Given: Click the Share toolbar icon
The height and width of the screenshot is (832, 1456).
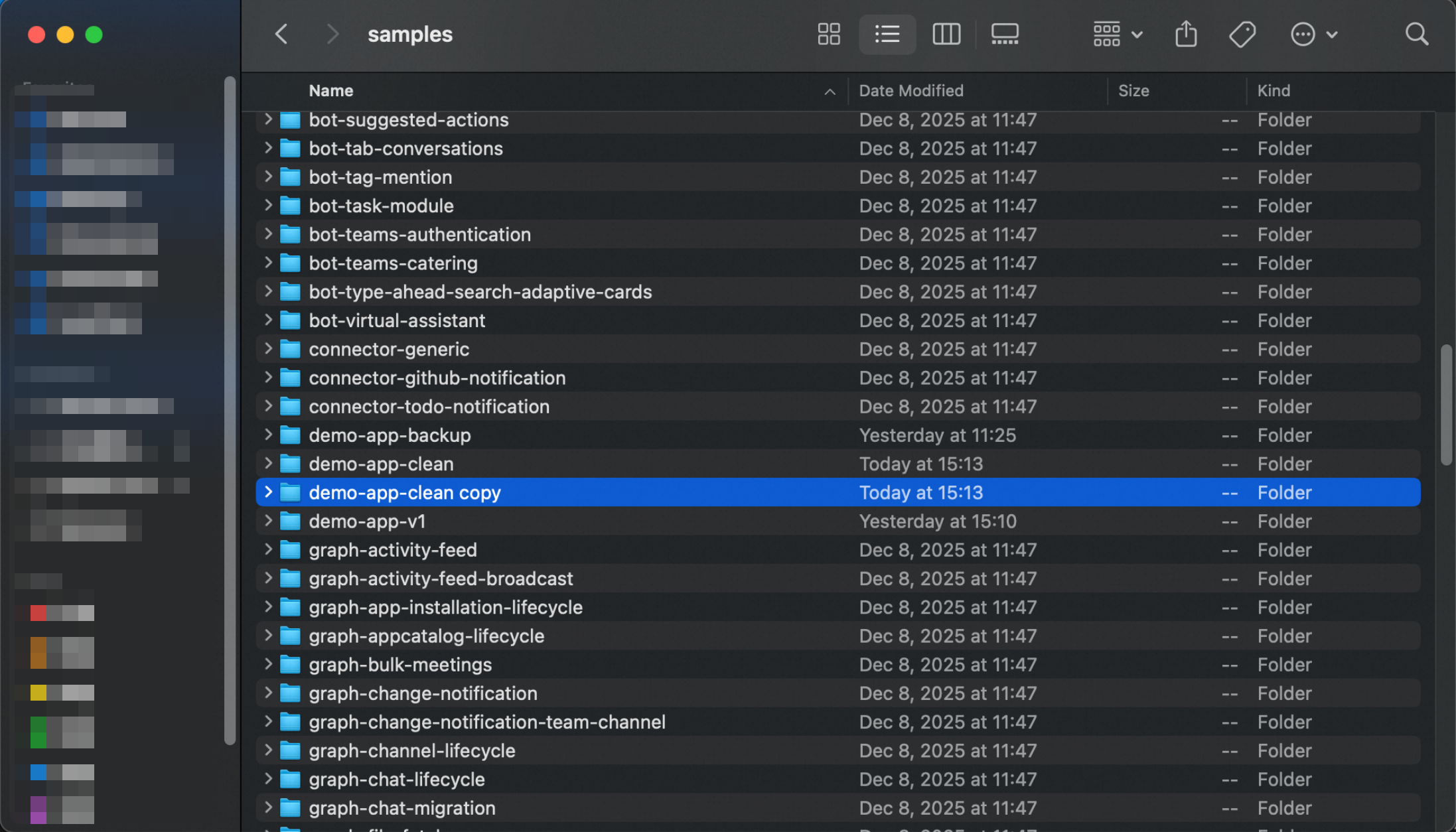Looking at the screenshot, I should click(1185, 34).
